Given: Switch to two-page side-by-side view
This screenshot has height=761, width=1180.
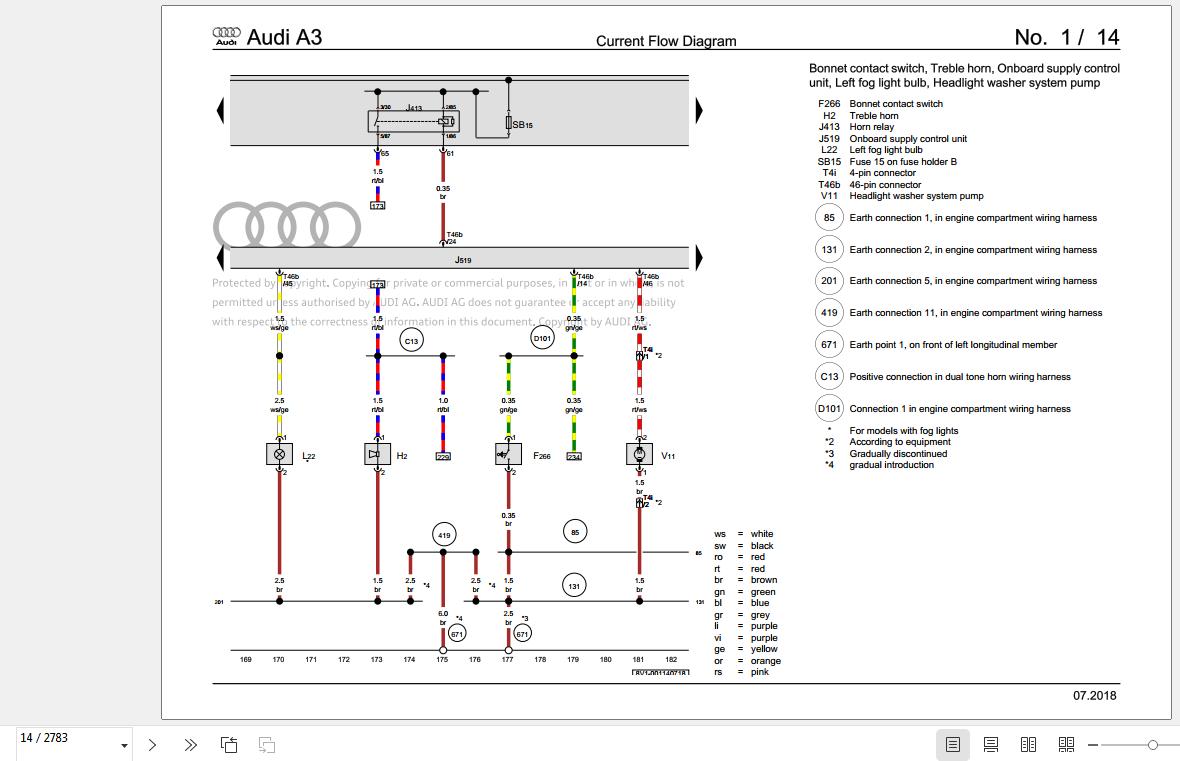Looking at the screenshot, I should click(x=1029, y=745).
